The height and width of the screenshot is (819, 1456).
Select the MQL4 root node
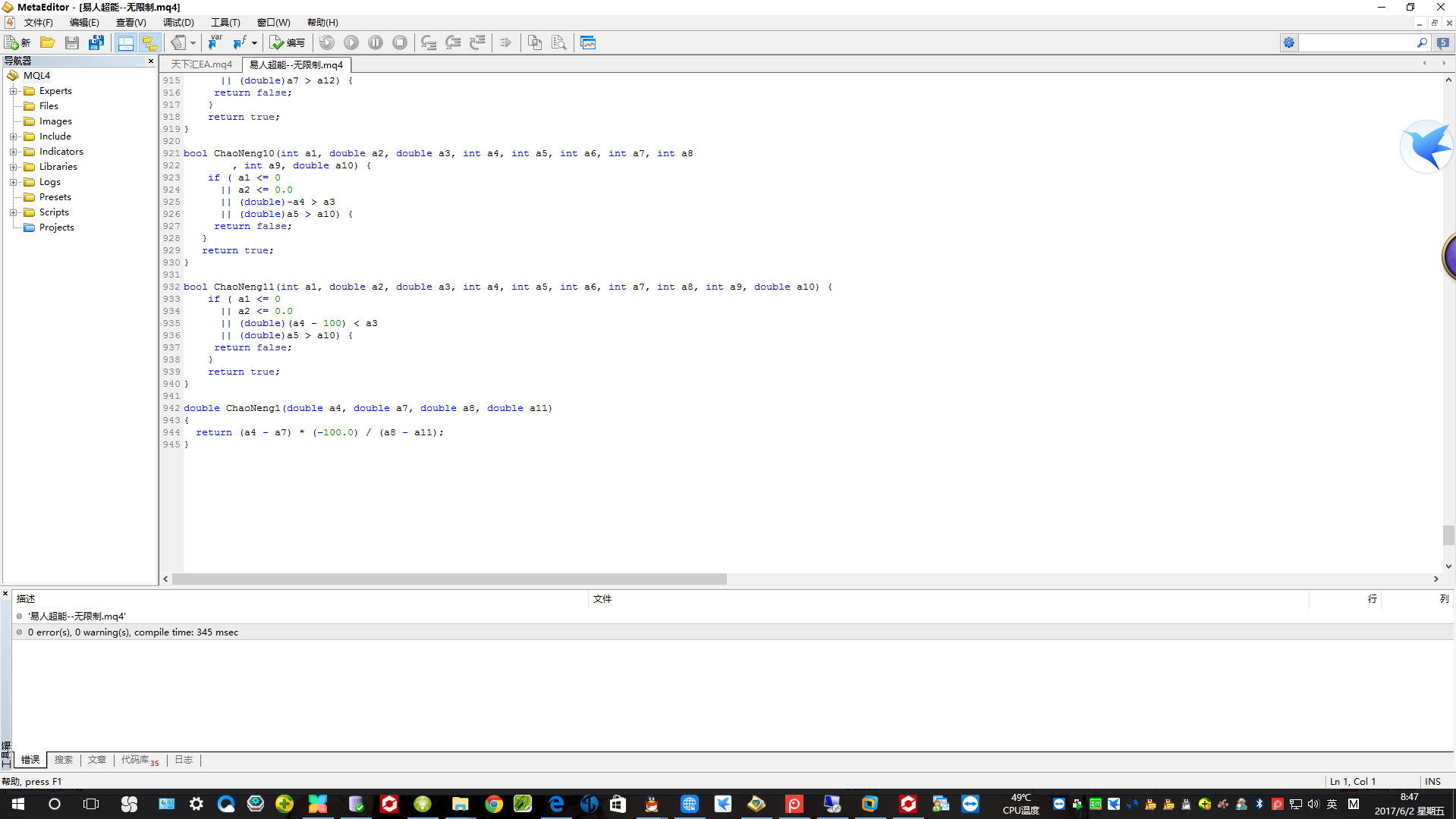[36, 76]
